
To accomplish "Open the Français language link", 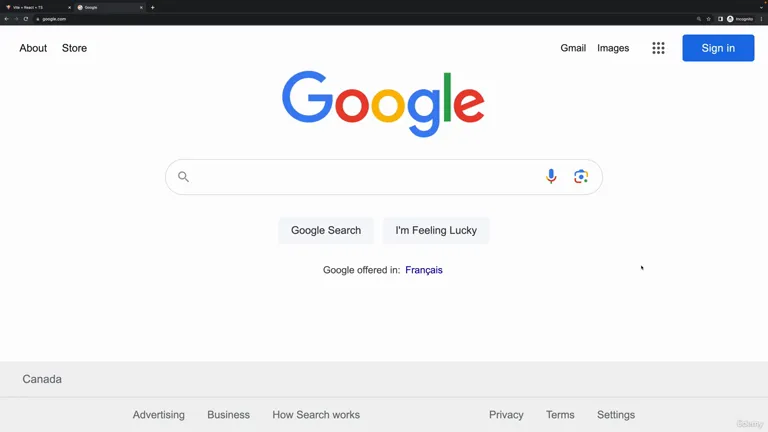I will click(x=424, y=270).
